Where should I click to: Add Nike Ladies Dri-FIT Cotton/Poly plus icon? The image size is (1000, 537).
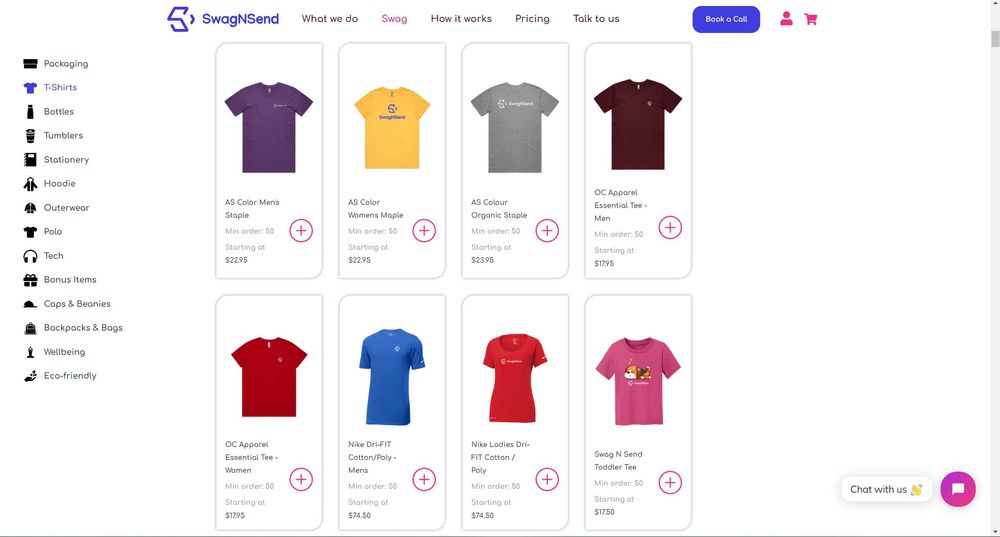click(x=547, y=479)
